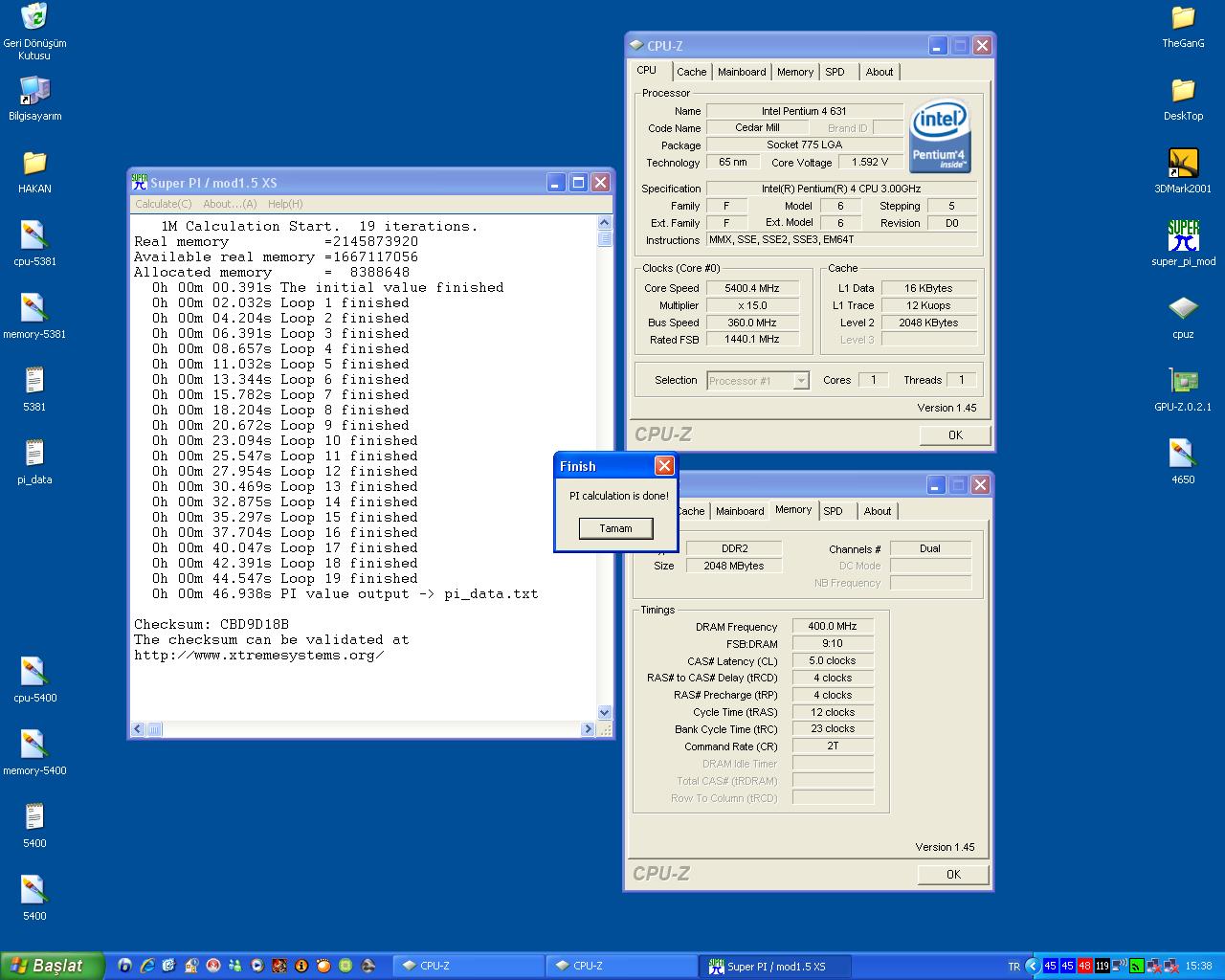Switch to About tab in bottom CPU-Z
The width and height of the screenshot is (1225, 980).
878,511
